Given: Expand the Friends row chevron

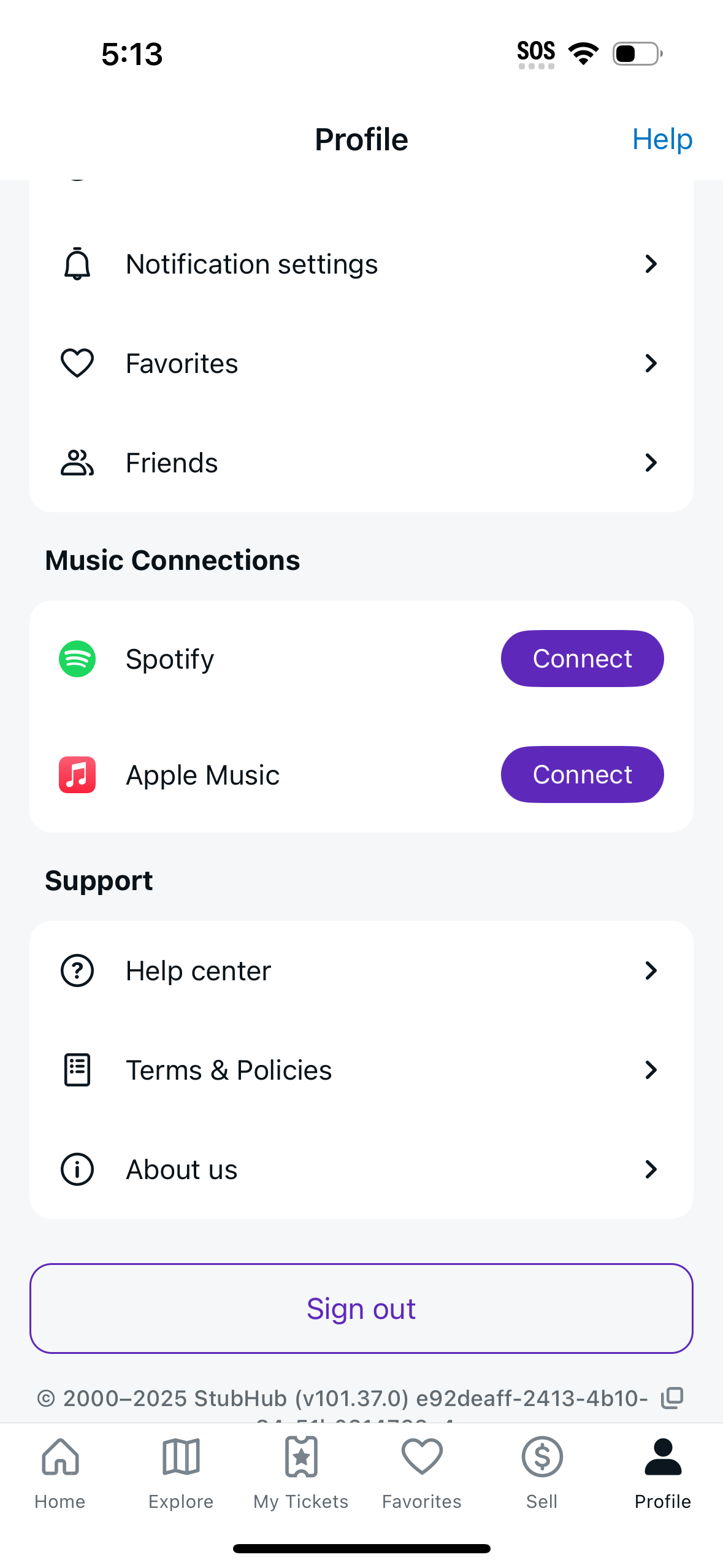Looking at the screenshot, I should coord(651,463).
